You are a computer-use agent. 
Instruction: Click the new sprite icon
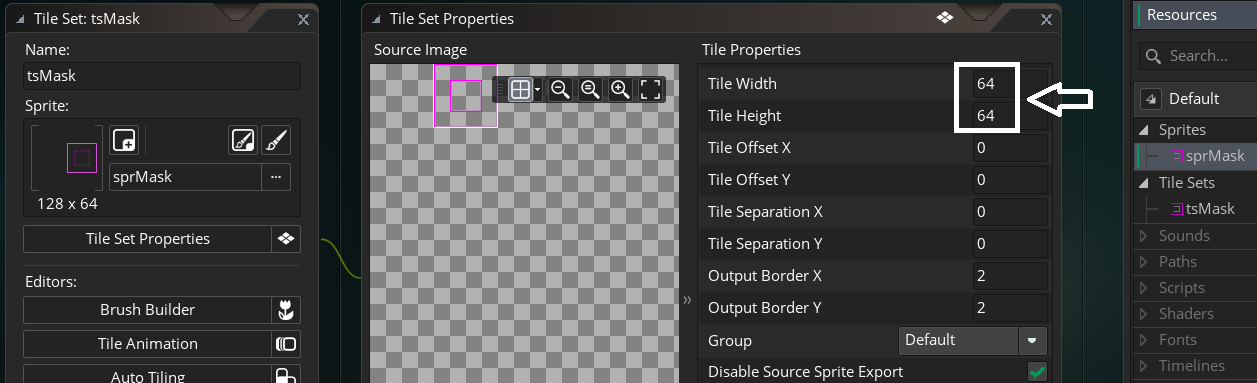[124, 140]
